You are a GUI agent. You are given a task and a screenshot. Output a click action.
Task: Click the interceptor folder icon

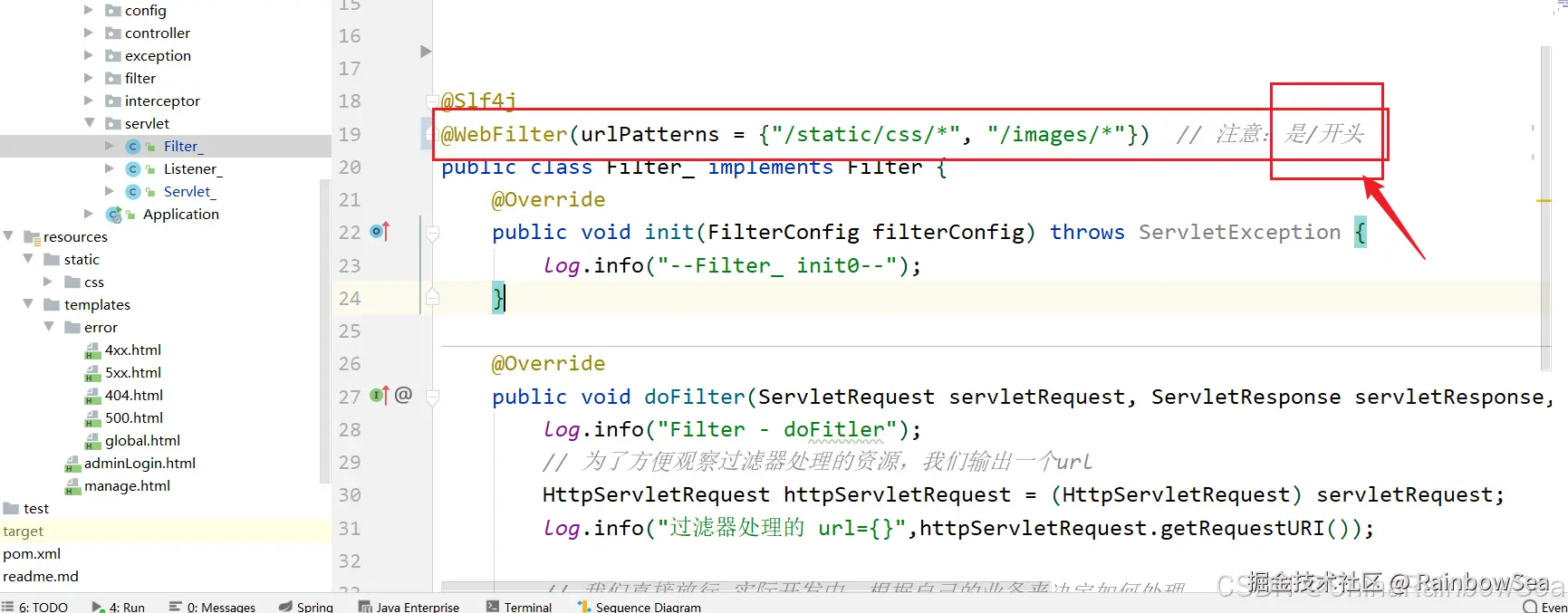pos(112,101)
